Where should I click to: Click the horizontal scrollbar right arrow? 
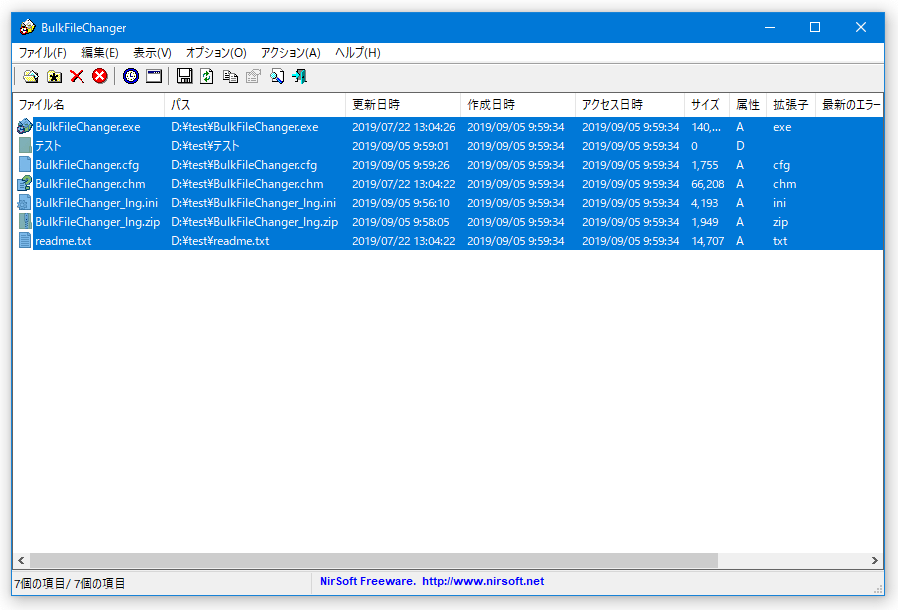[x=875, y=560]
